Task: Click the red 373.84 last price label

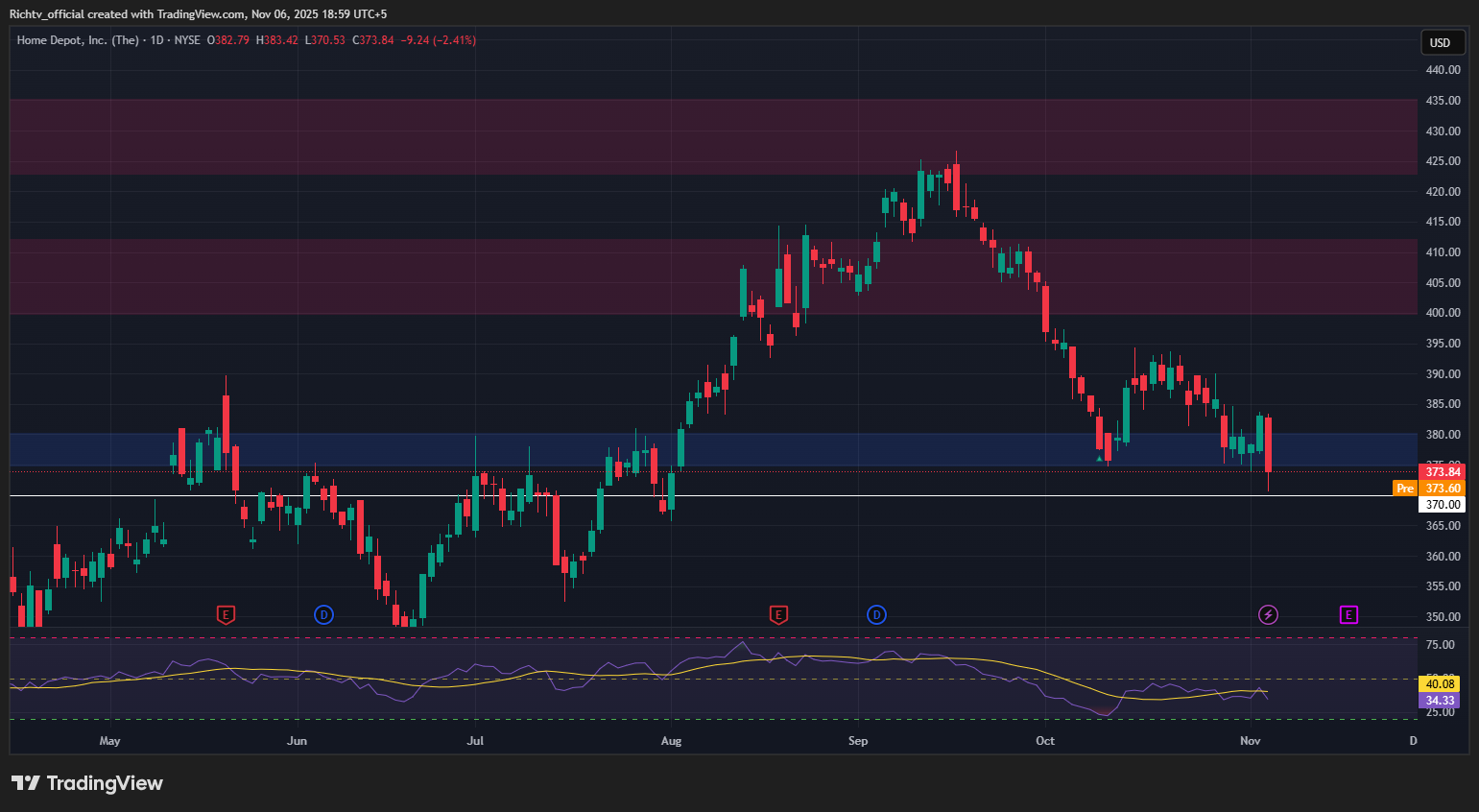Action: (1442, 472)
